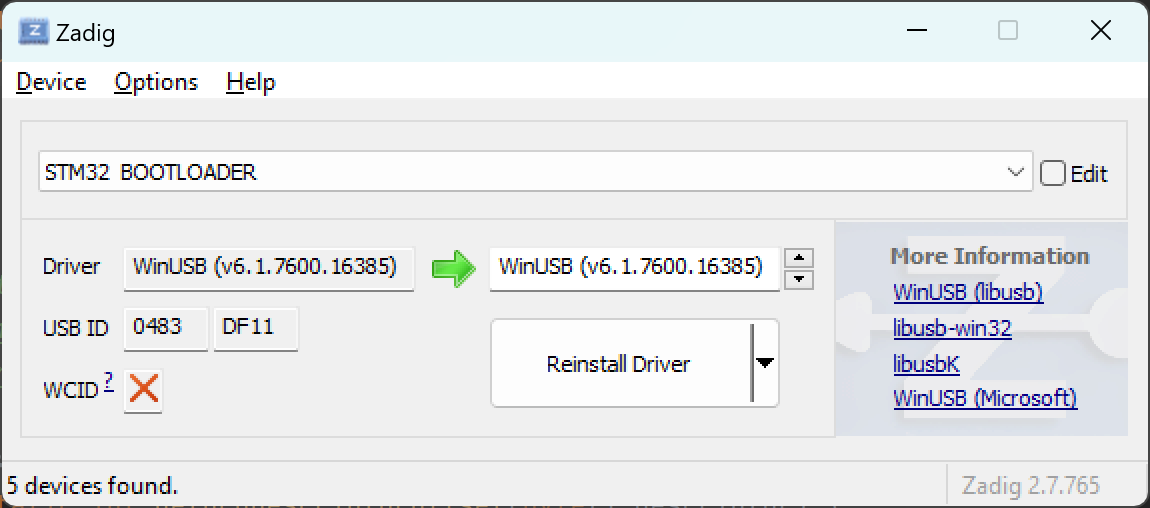Open the WCID question mark help link
Screen dimensions: 1150x508
(109, 382)
